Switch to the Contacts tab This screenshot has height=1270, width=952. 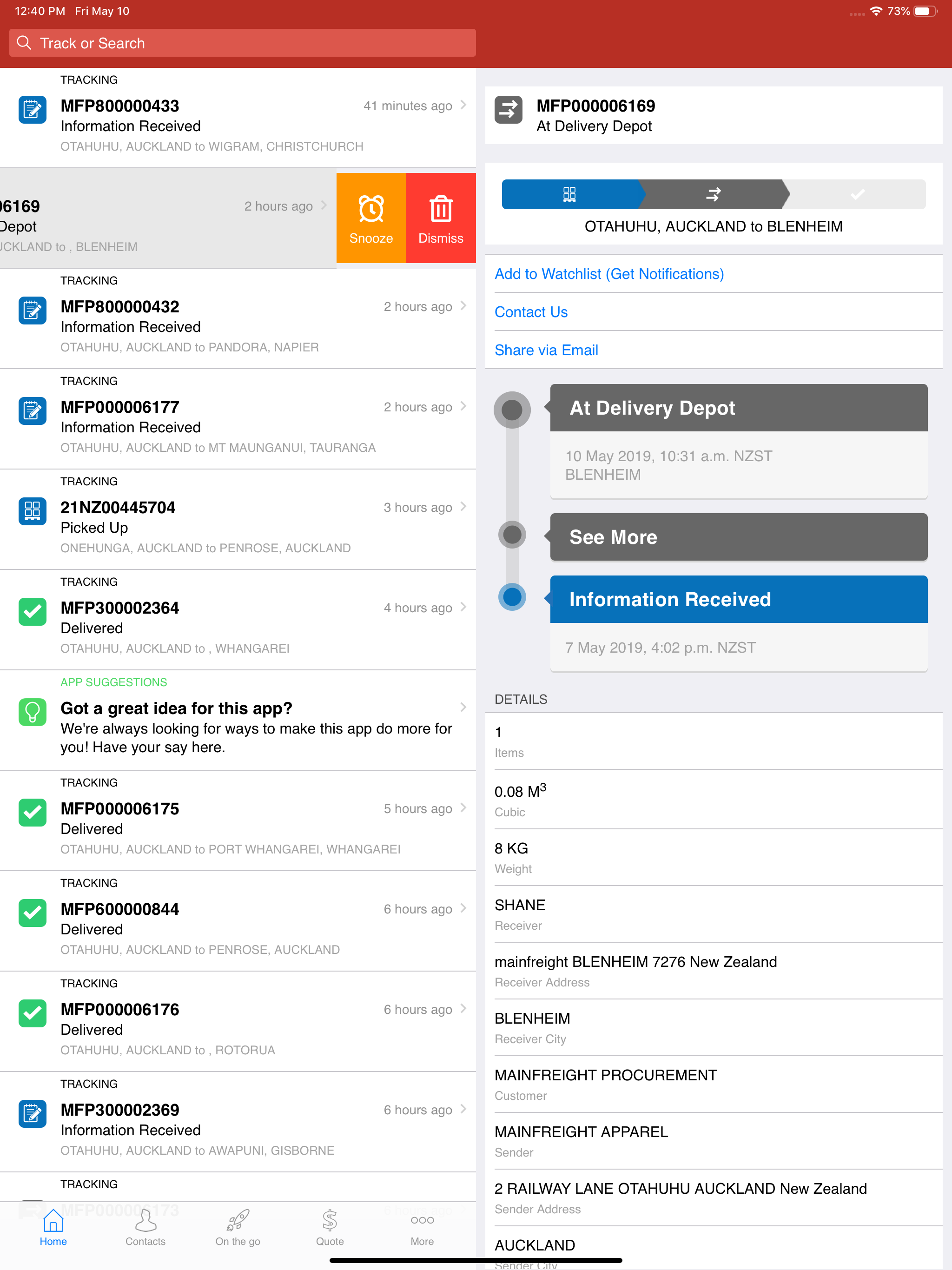click(x=146, y=1228)
